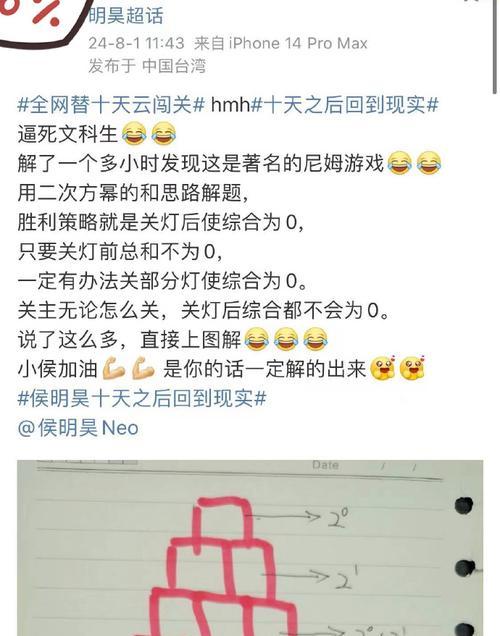This screenshot has height=636, width=500.
Task: Visit the @侯明昊Neo profile mention
Action: click(x=78, y=428)
